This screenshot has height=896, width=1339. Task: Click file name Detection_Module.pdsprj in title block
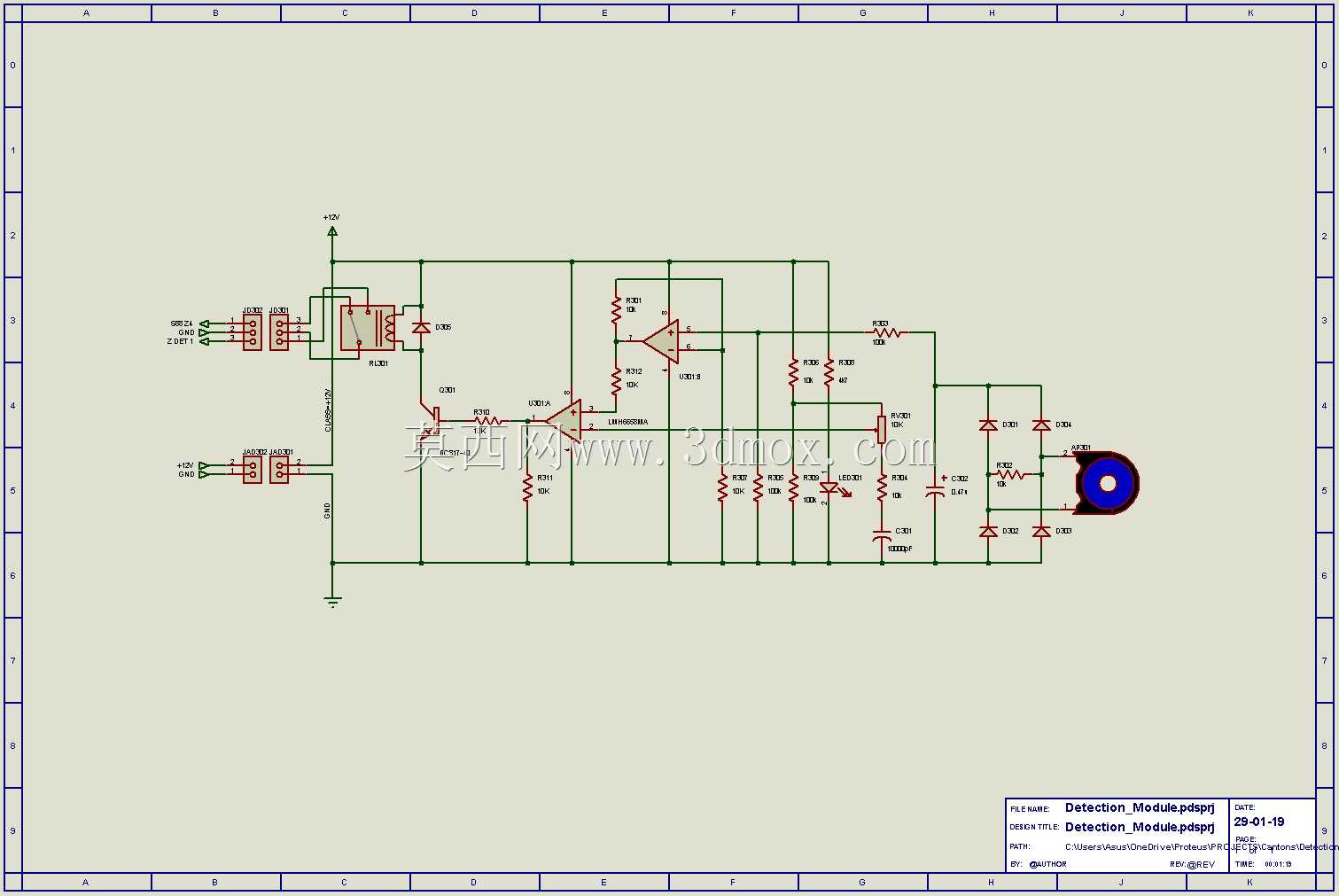1140,807
